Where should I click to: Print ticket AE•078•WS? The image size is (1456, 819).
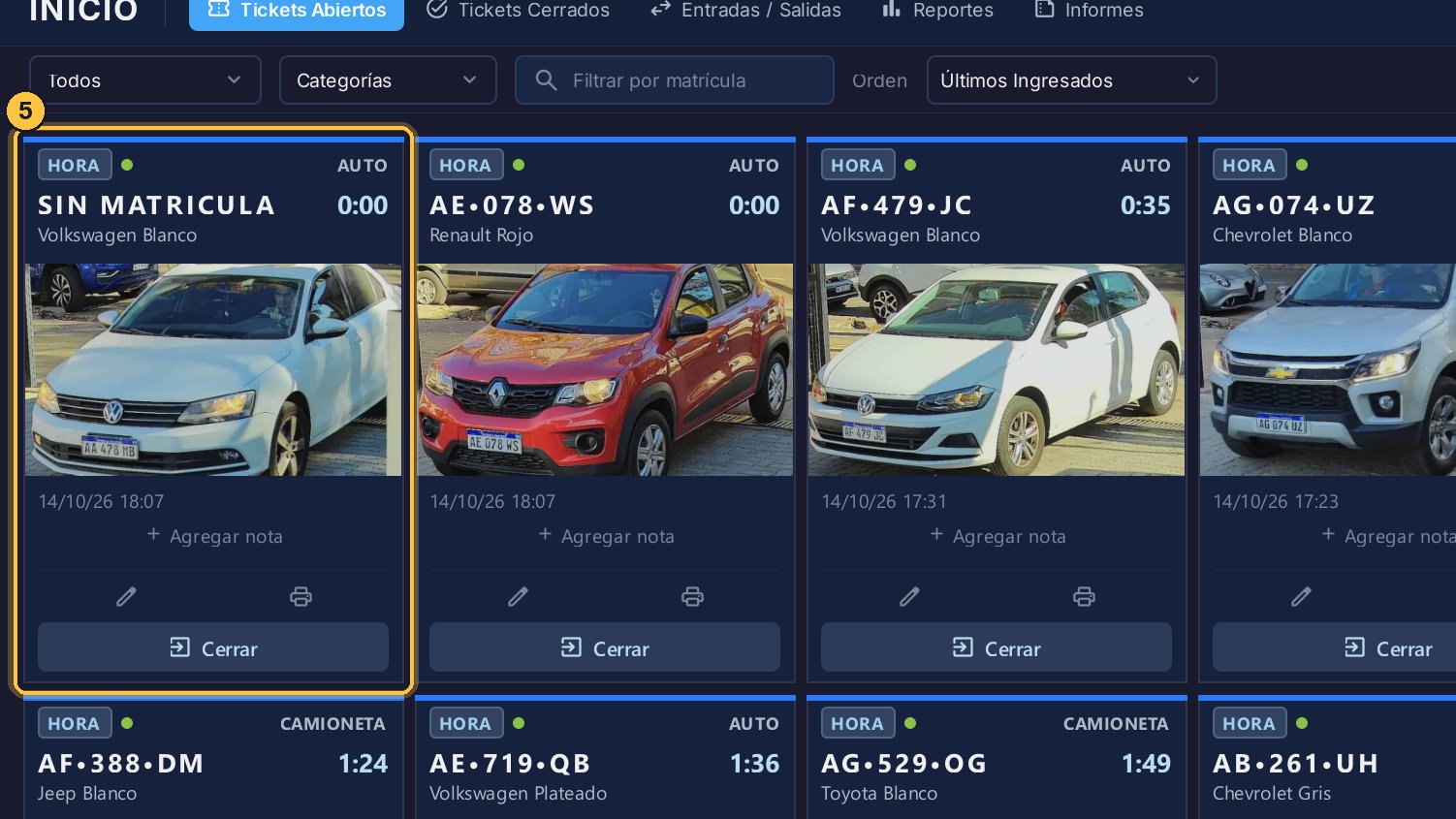pyautogui.click(x=692, y=596)
